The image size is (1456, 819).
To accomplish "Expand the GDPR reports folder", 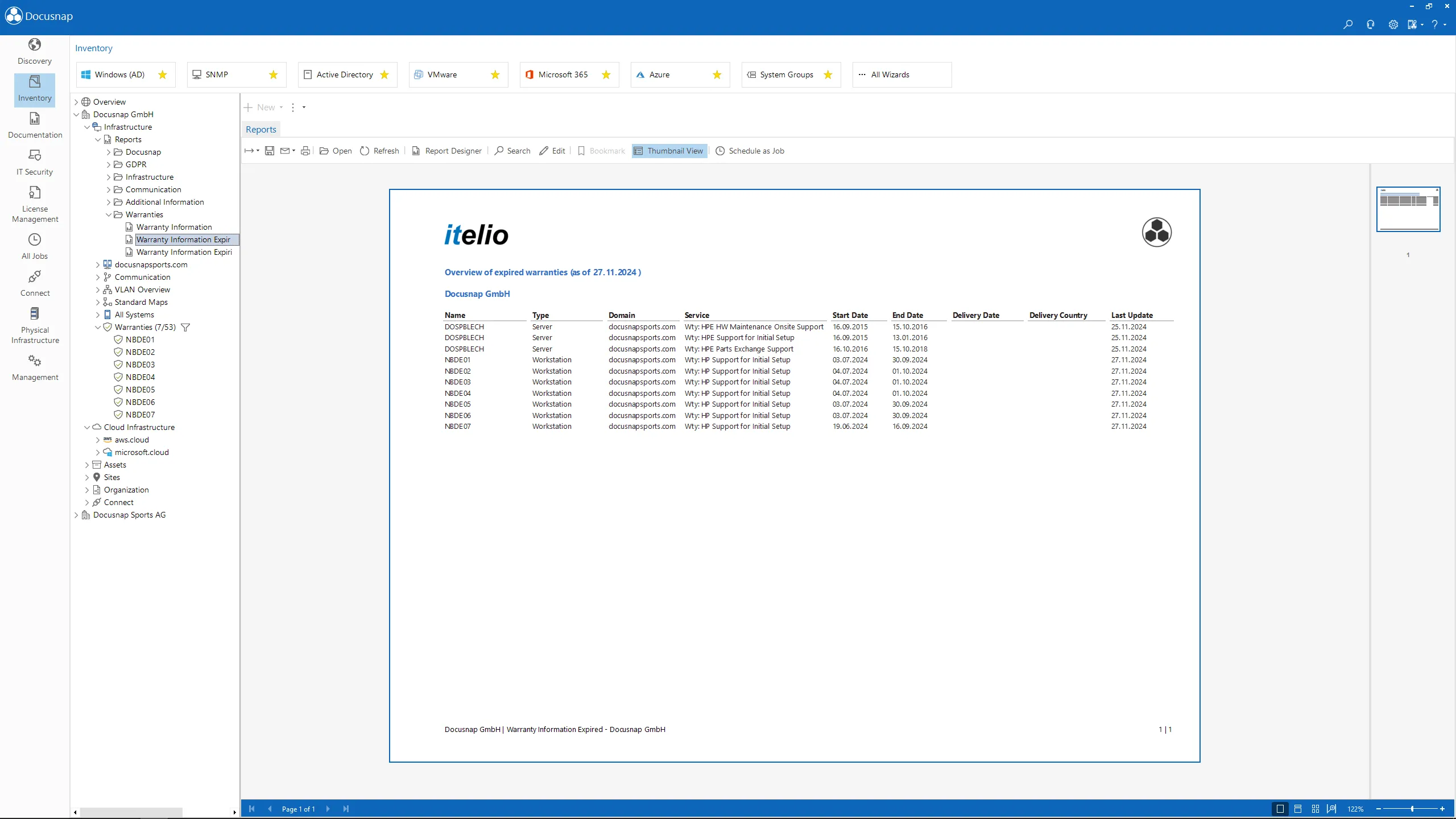I will (109, 164).
